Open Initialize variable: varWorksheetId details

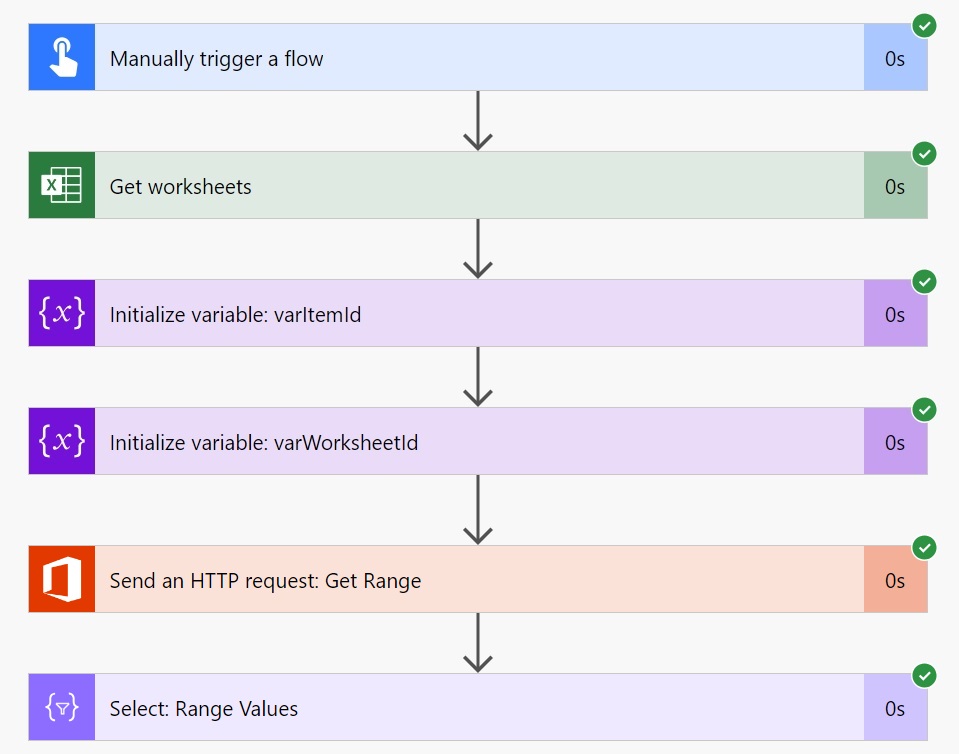click(x=479, y=441)
